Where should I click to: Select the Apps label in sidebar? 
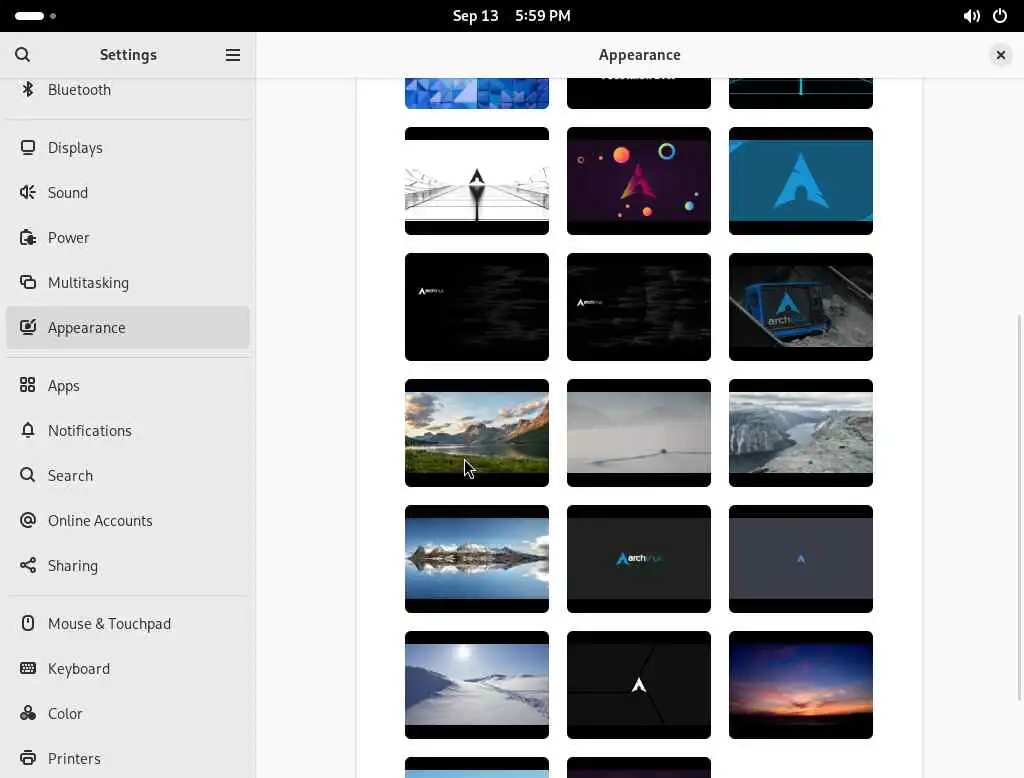[x=63, y=386]
